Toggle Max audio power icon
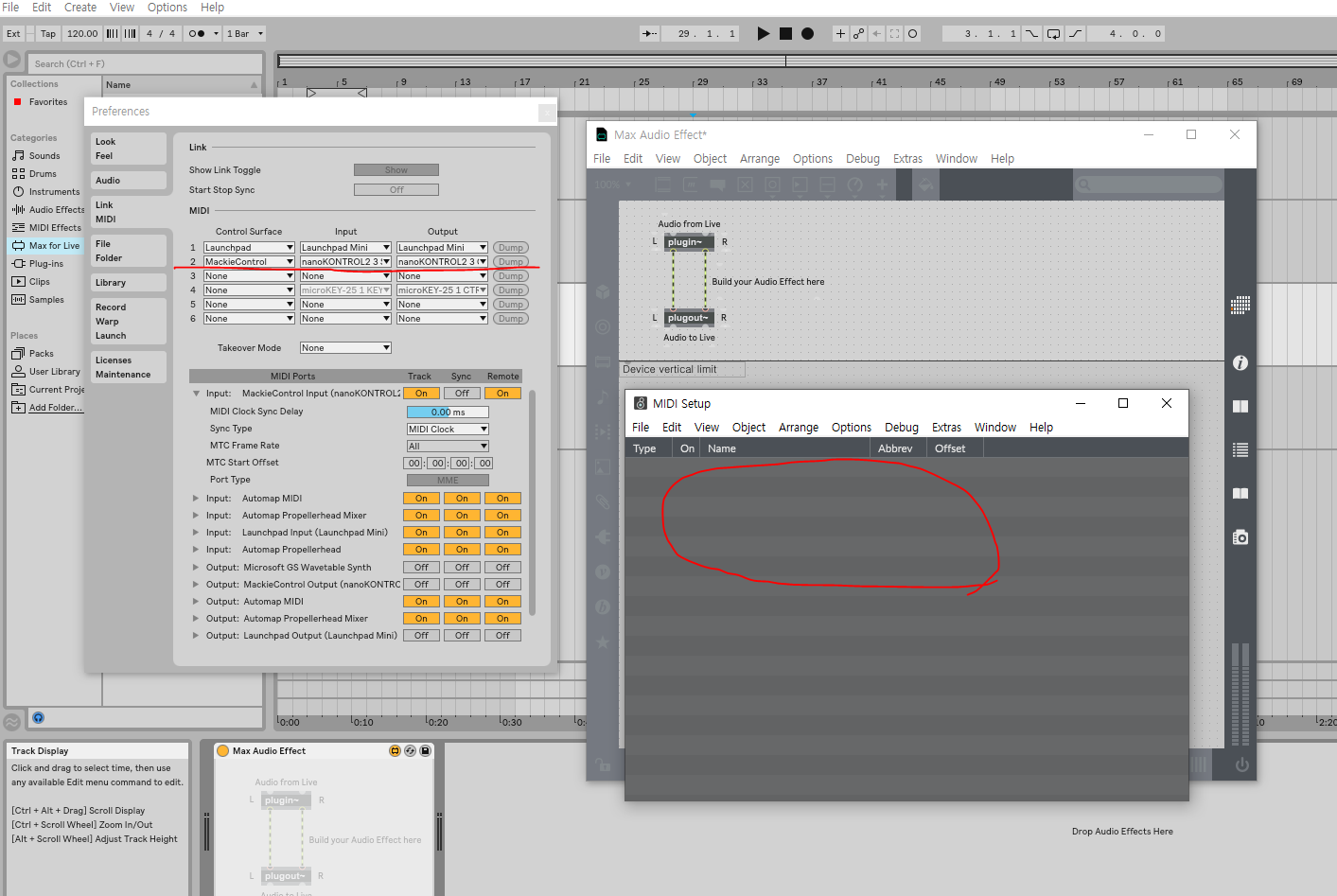This screenshot has height=896, width=1337. tap(1241, 764)
